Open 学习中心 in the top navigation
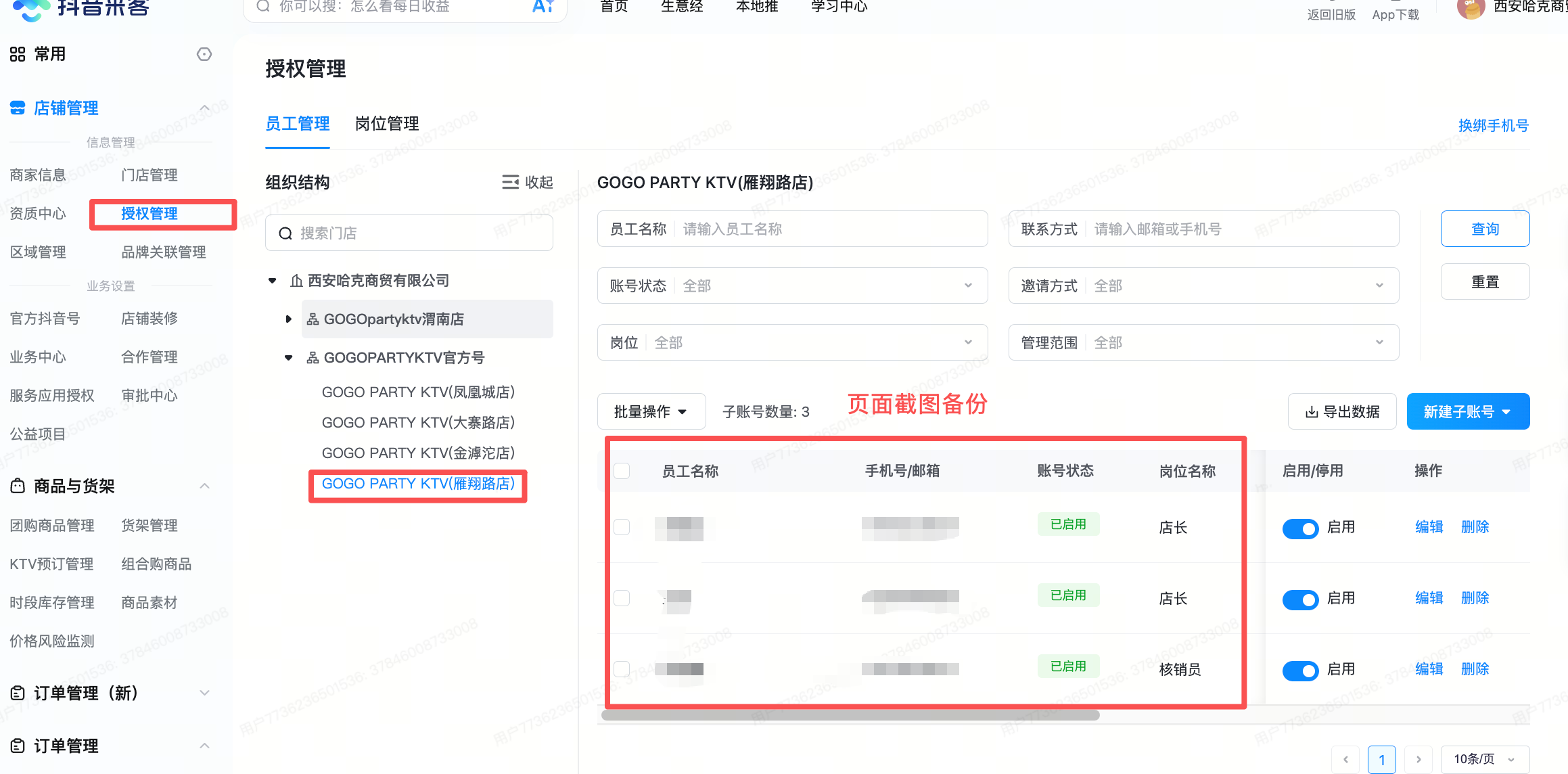 pos(838,6)
